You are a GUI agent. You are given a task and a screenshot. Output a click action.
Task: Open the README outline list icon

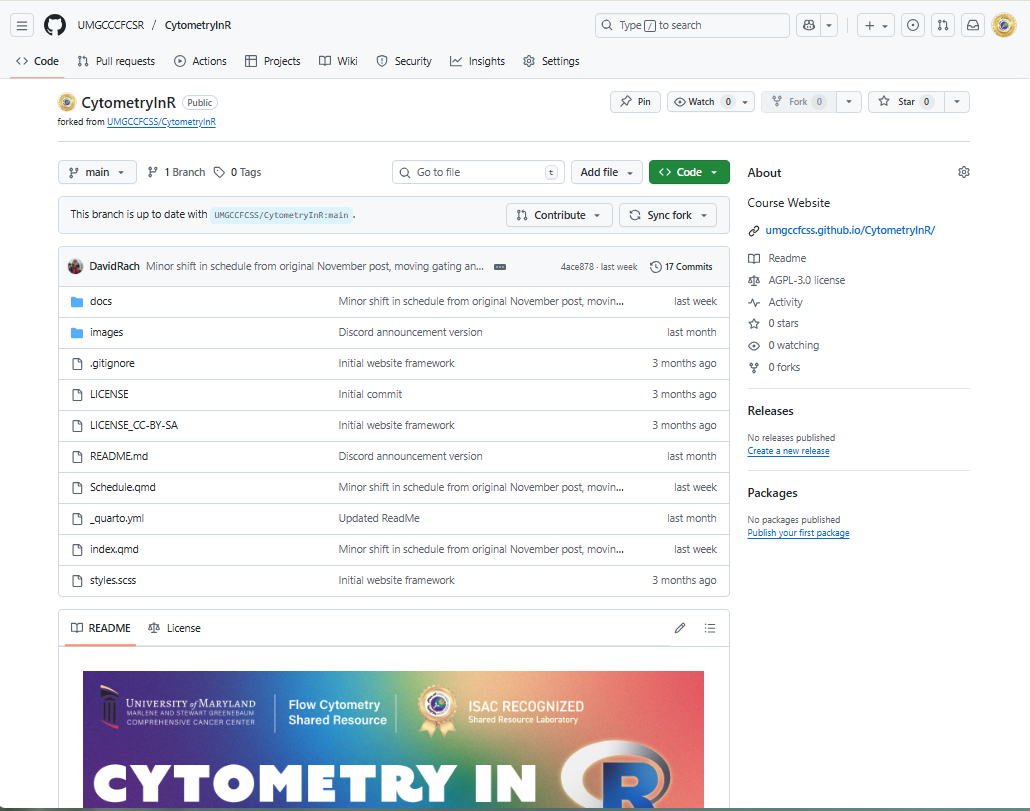click(710, 628)
